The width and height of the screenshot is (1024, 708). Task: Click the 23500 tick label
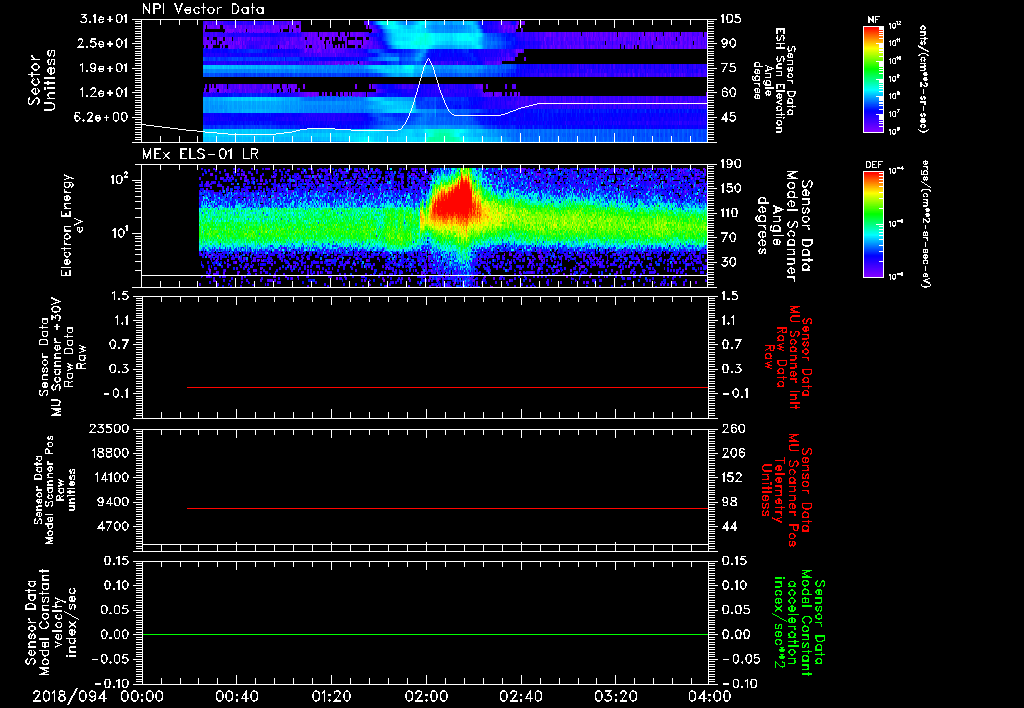click(x=110, y=429)
